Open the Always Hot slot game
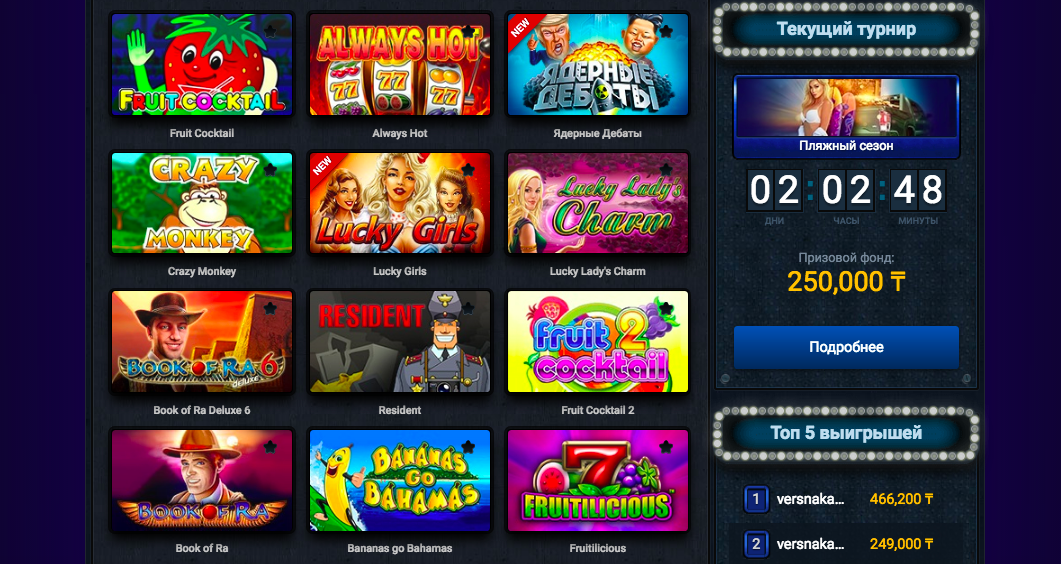 coord(400,64)
